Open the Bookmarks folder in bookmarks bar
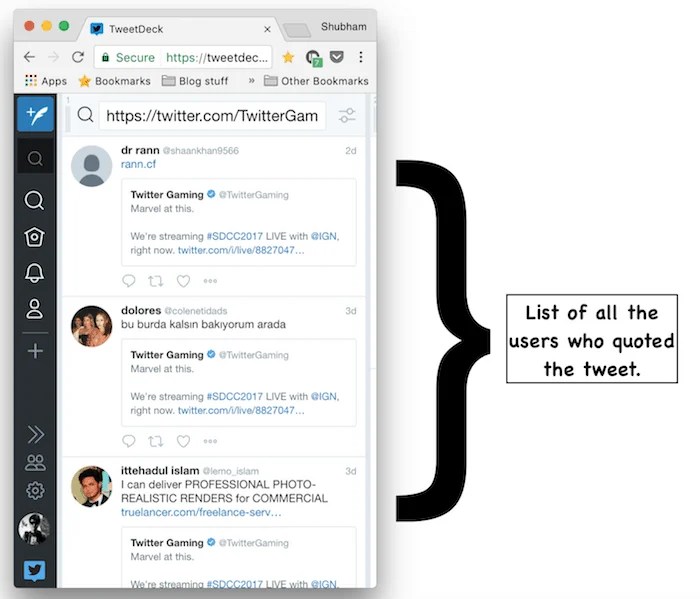Viewport: 700px width, 599px height. coord(114,81)
